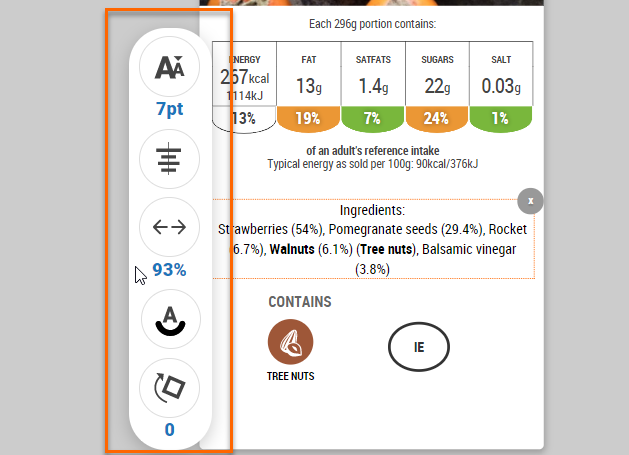Click the orange 24% sugars badge

click(x=436, y=119)
